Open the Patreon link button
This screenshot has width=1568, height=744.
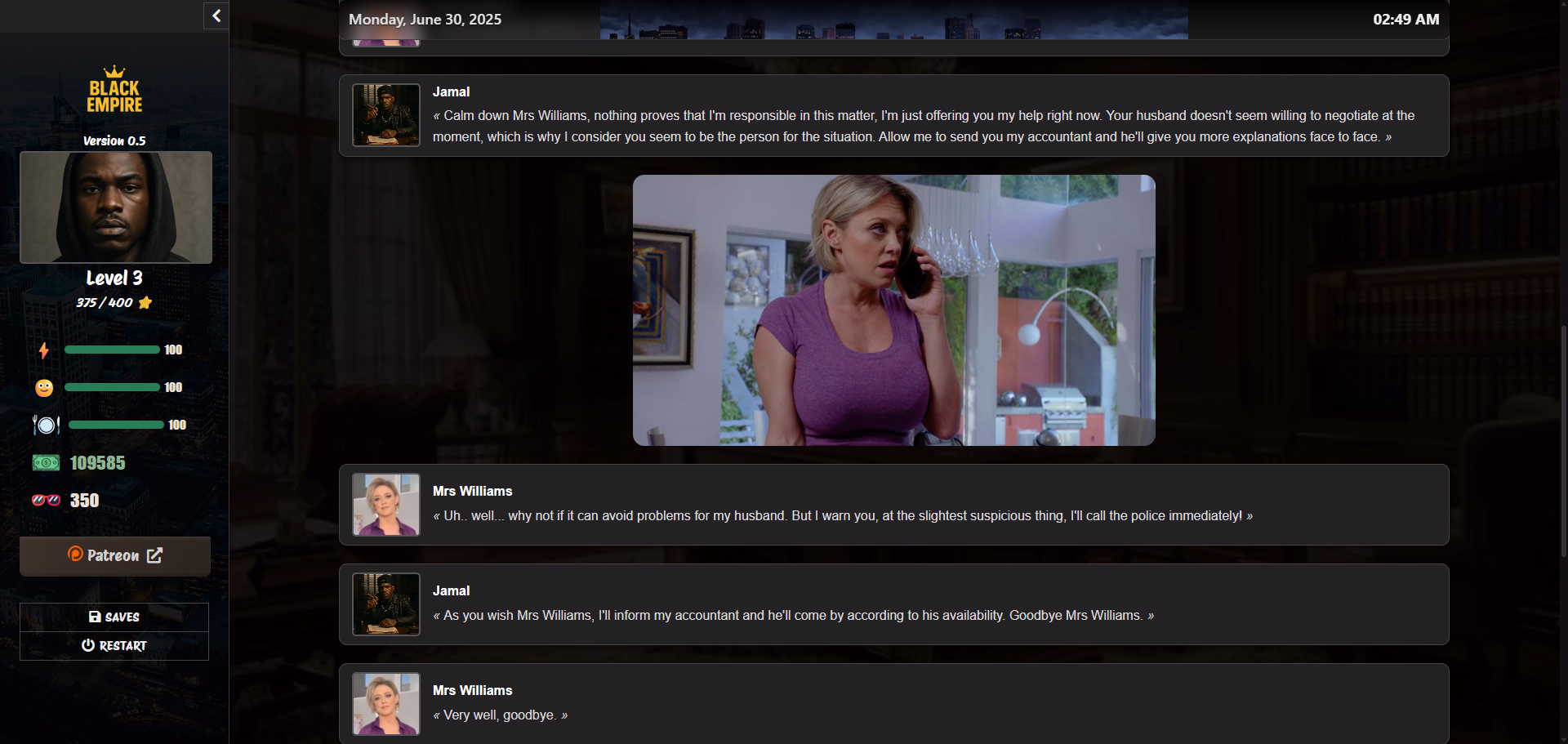(x=115, y=556)
